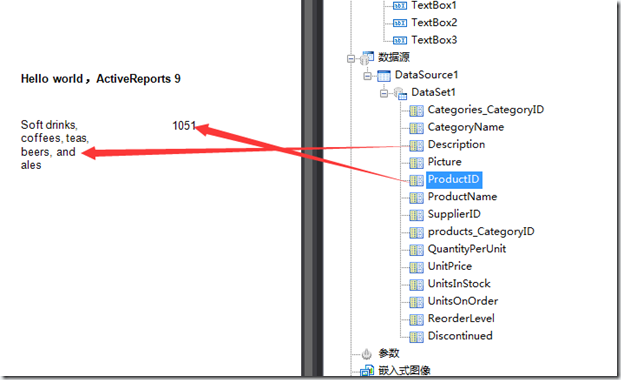Viewport: 621px width, 380px height.
Task: Click the Soft drinks description text
Action: click(55, 145)
